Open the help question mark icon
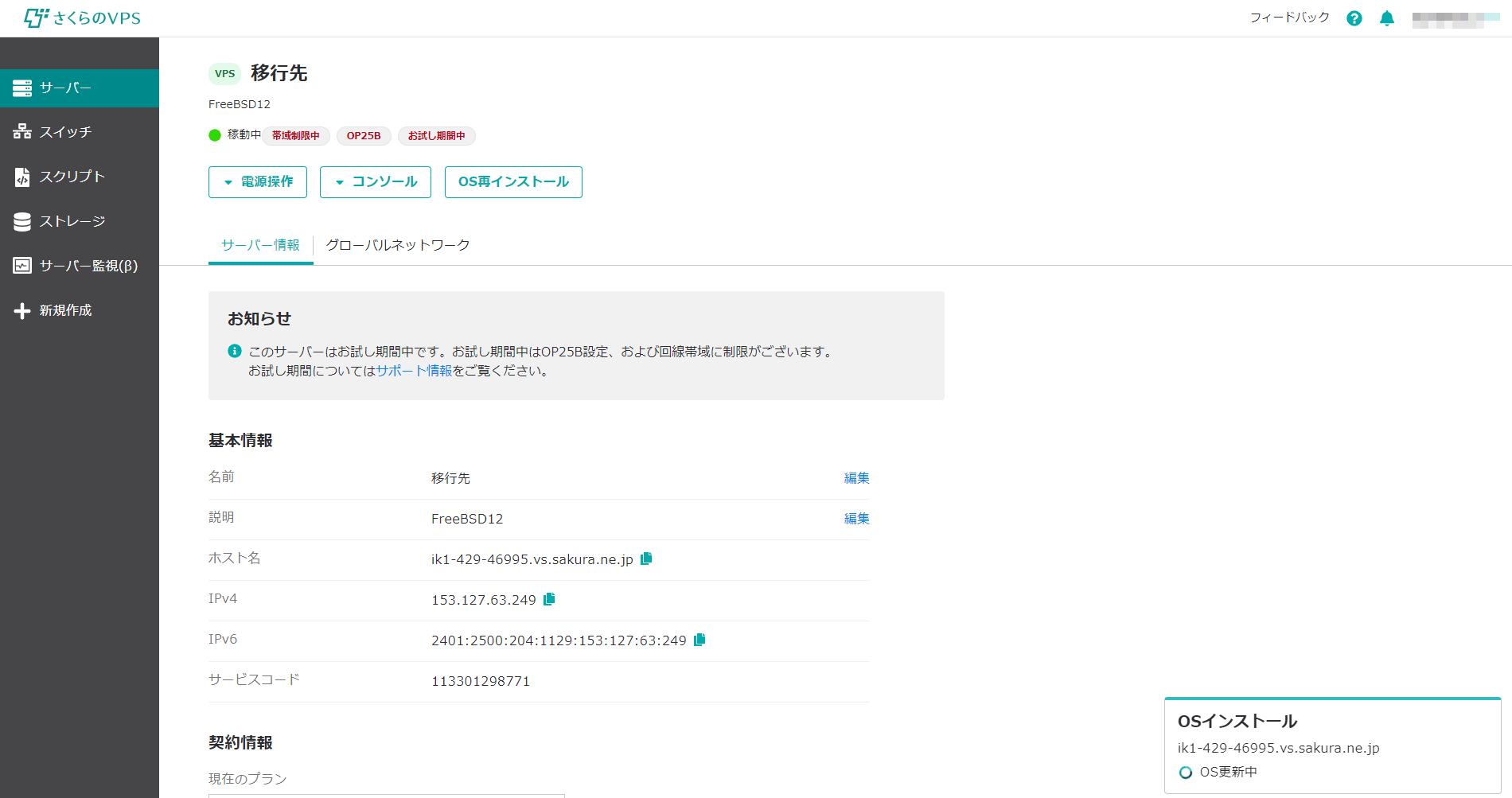Viewport: 1512px width, 798px height. [1354, 18]
